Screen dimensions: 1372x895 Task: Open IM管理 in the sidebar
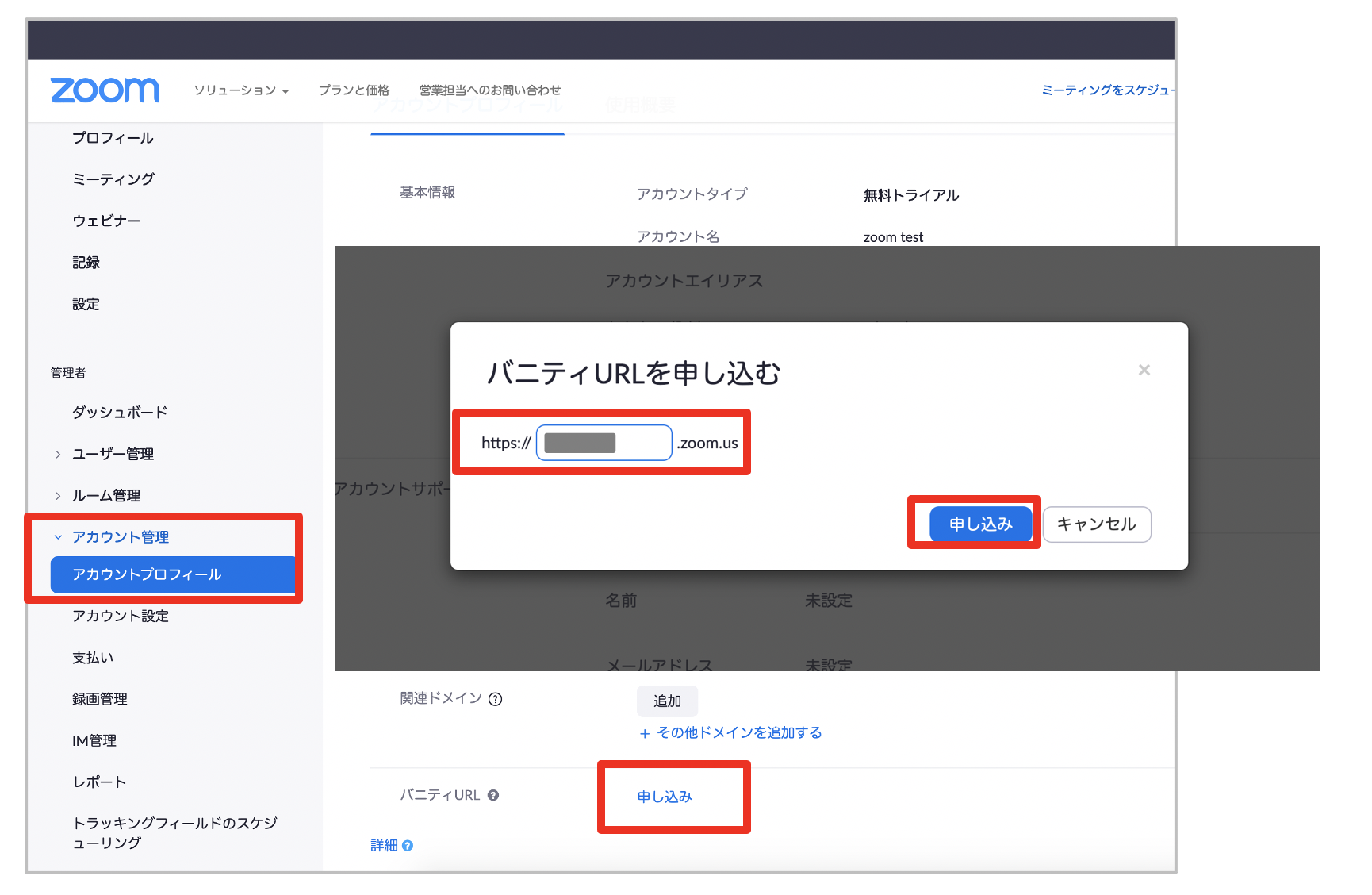click(x=94, y=740)
